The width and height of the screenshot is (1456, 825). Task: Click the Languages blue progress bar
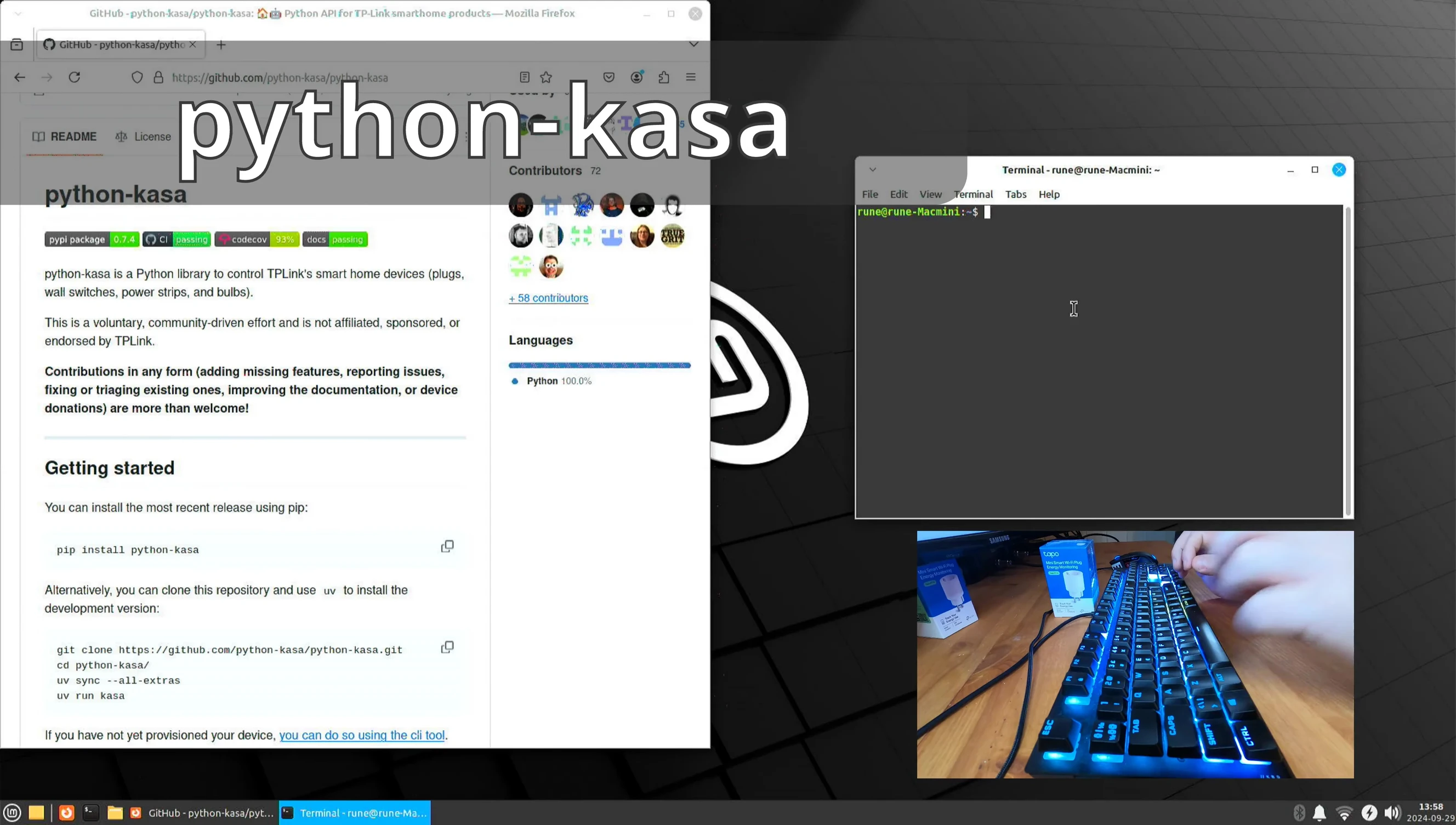pyautogui.click(x=599, y=366)
